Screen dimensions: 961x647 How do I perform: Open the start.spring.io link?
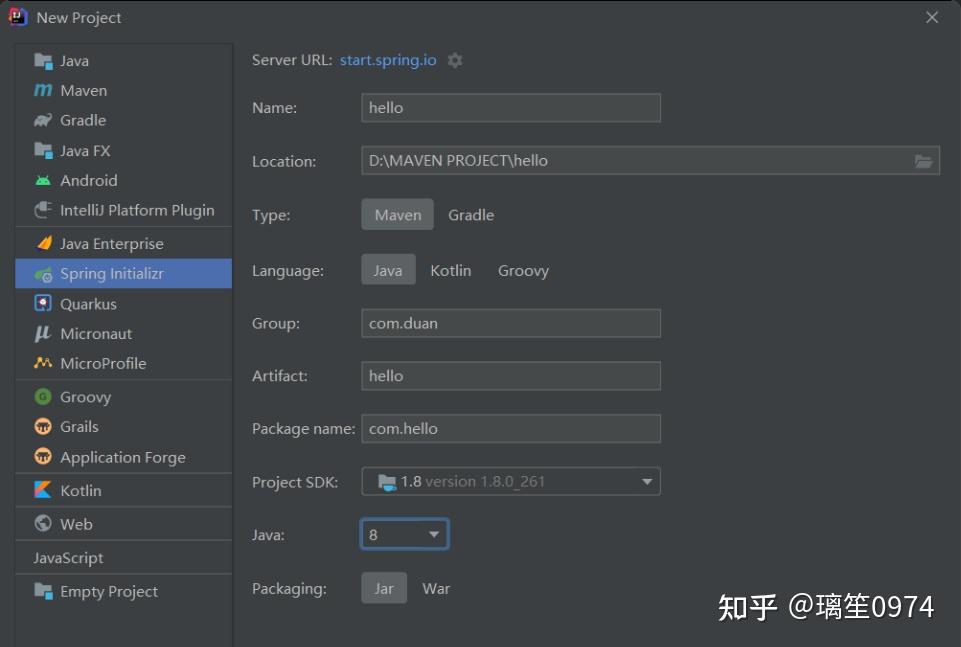point(387,60)
